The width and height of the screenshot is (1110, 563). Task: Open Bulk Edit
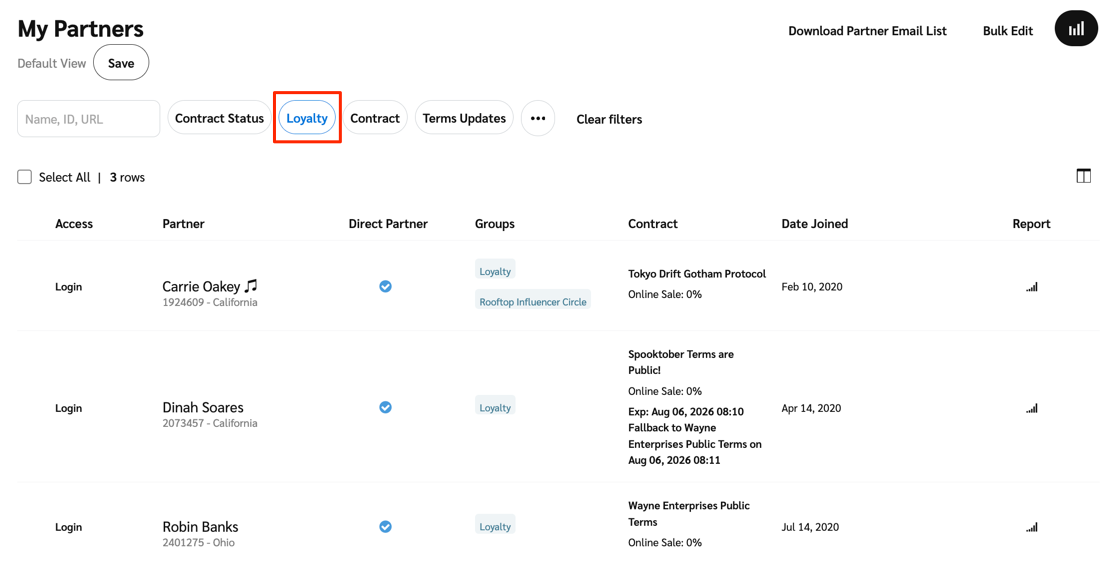pyautogui.click(x=1007, y=30)
